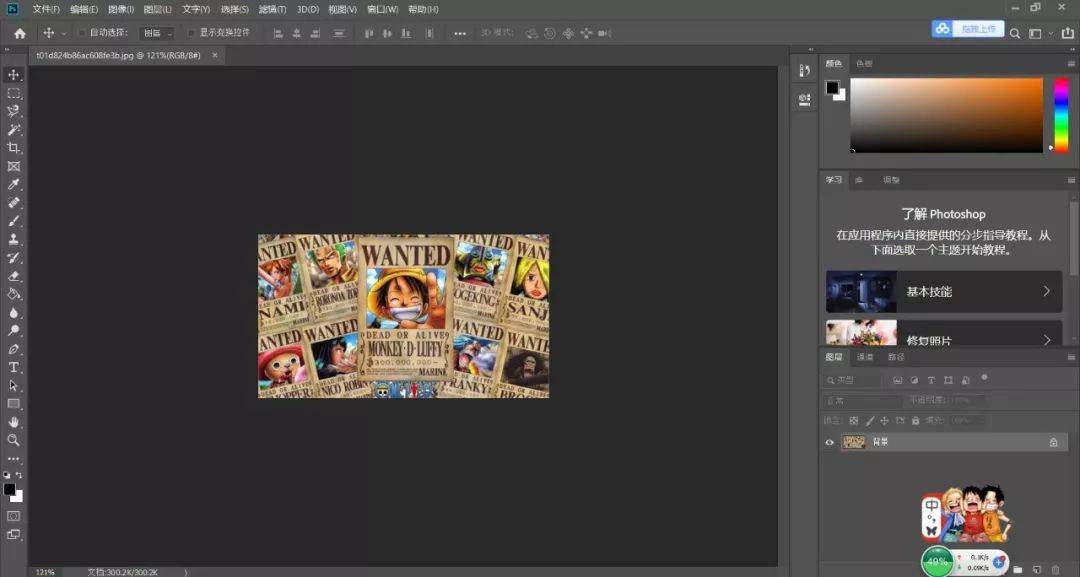1080x577 pixels.
Task: Select the Eraser tool
Action: (x=13, y=276)
